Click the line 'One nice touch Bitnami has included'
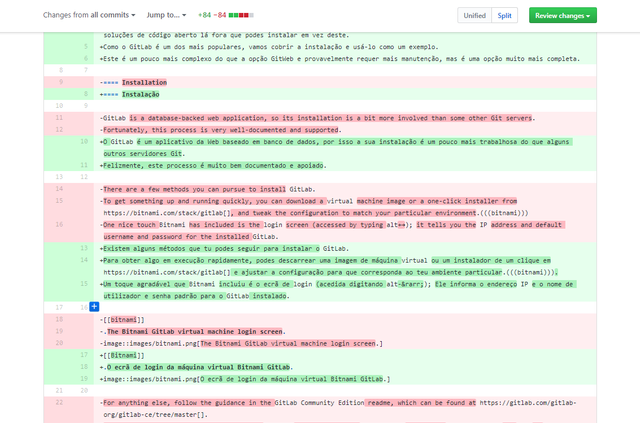 320,231
